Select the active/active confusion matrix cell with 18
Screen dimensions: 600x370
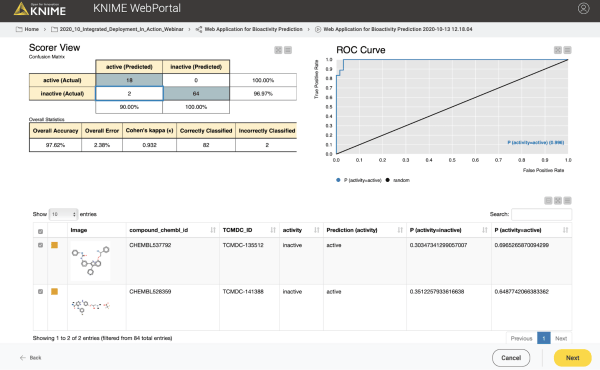(129, 80)
